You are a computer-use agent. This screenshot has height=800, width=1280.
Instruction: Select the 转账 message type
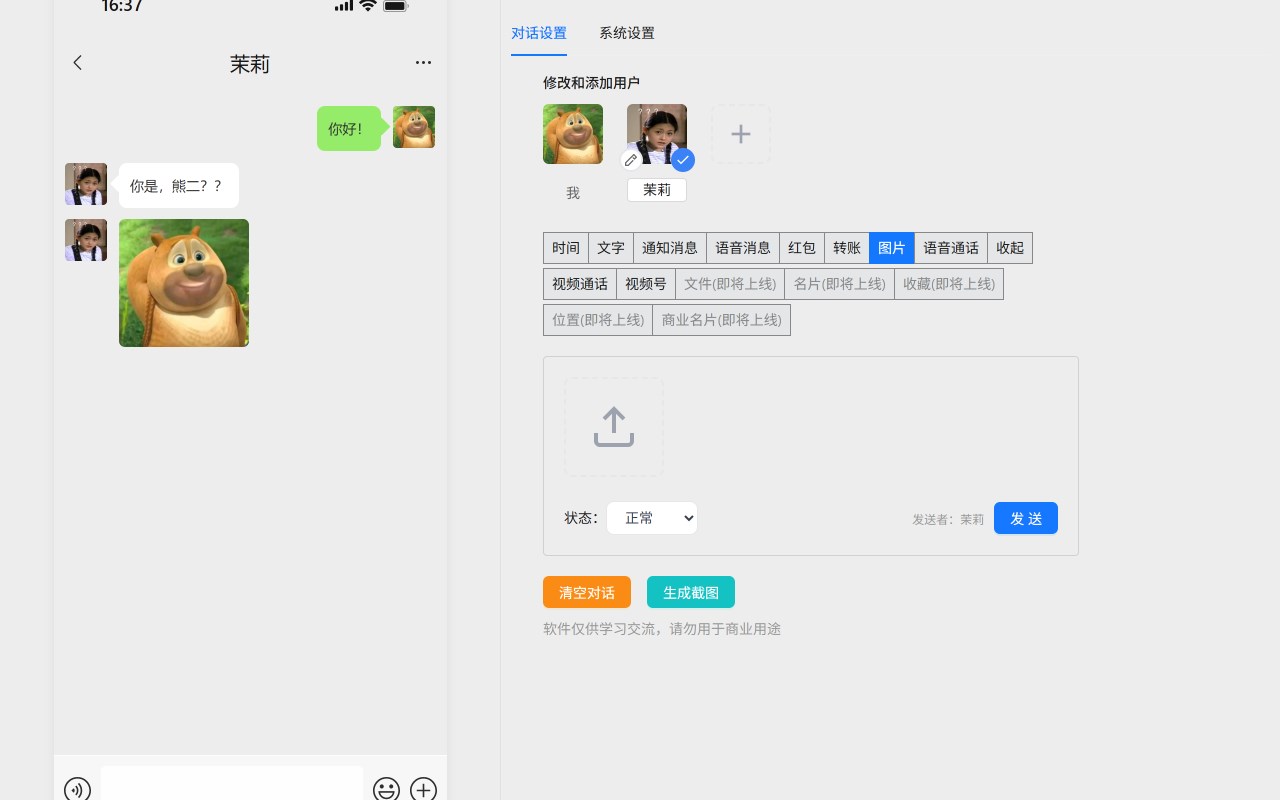[847, 248]
